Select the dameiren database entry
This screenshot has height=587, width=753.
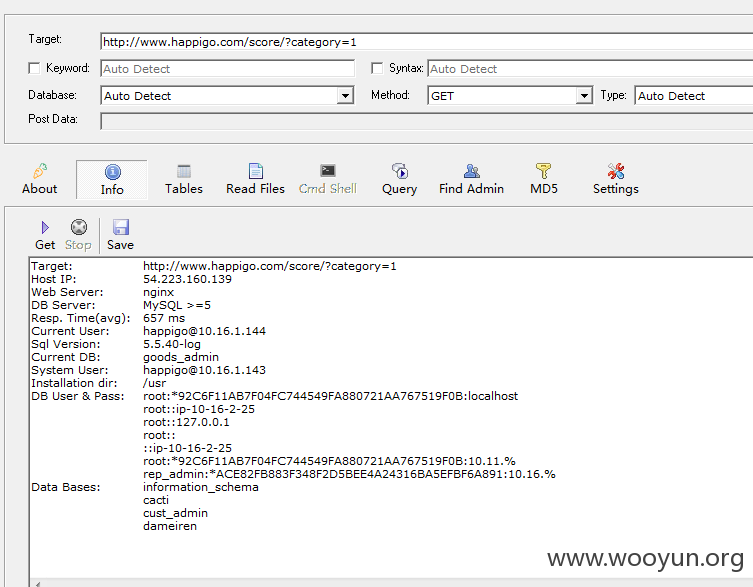pos(170,526)
